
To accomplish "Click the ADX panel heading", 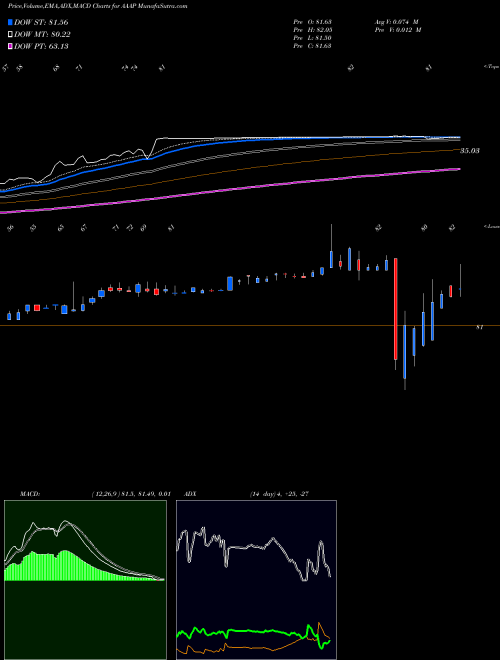I will [x=191, y=494].
